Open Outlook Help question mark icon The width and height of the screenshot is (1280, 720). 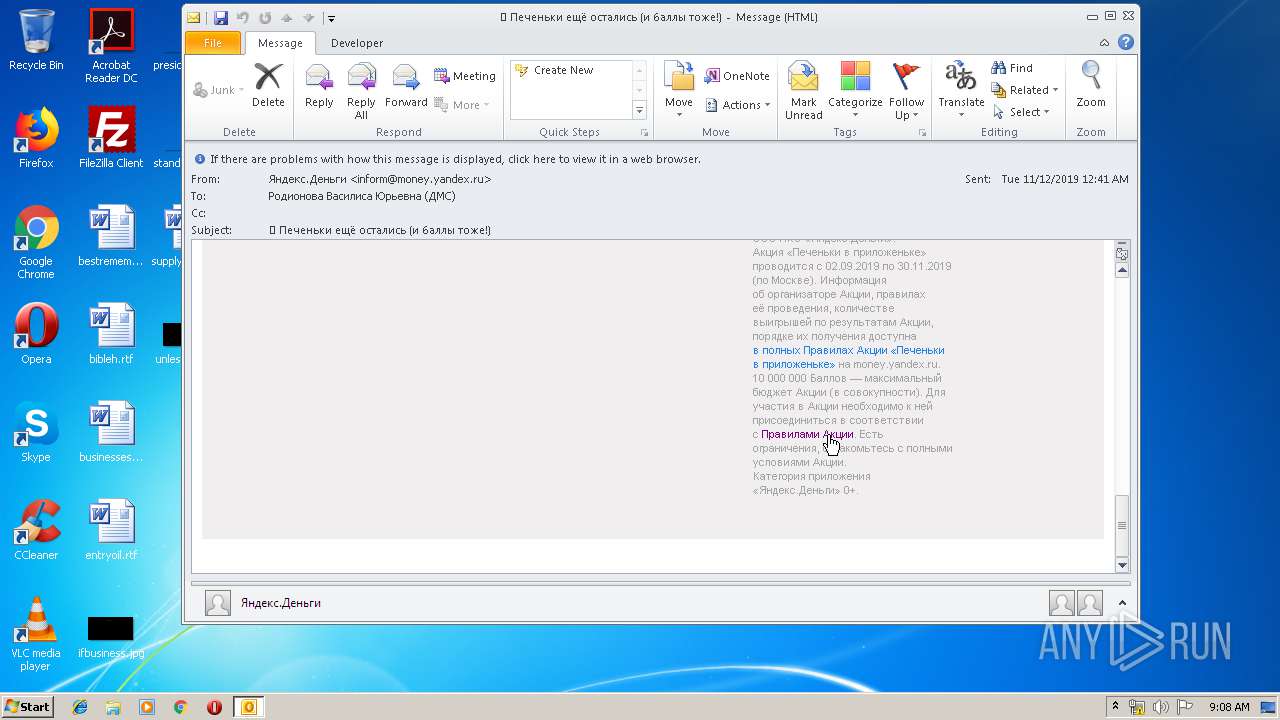coord(1126,43)
